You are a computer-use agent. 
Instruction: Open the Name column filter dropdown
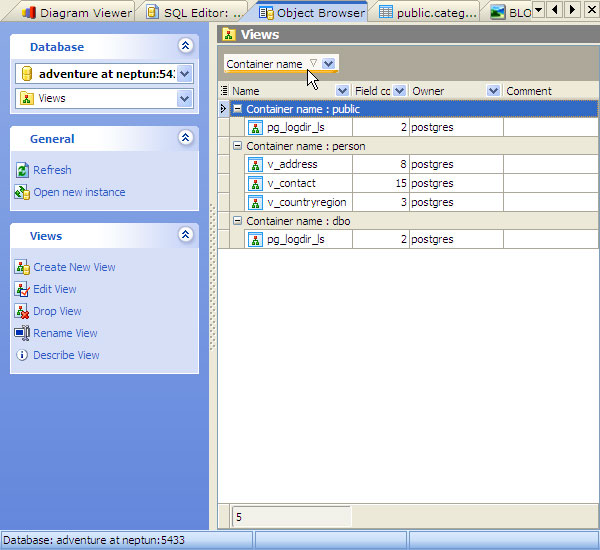(342, 91)
